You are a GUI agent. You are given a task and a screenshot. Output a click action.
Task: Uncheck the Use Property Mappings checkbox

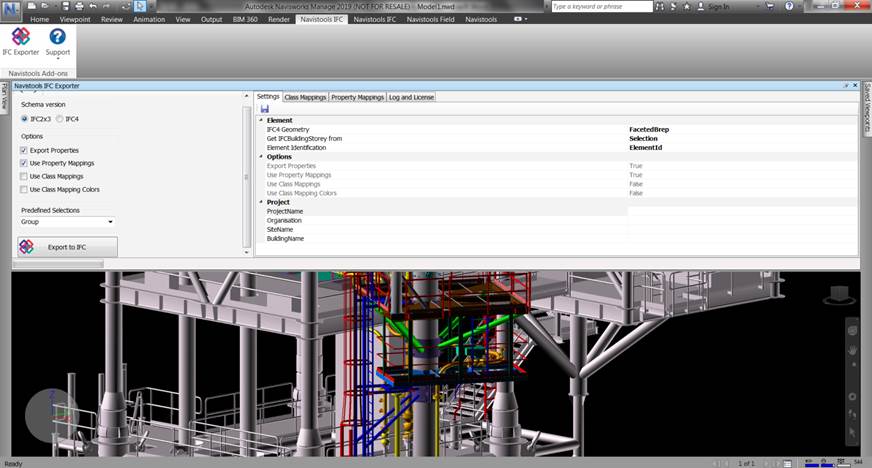pyautogui.click(x=23, y=163)
